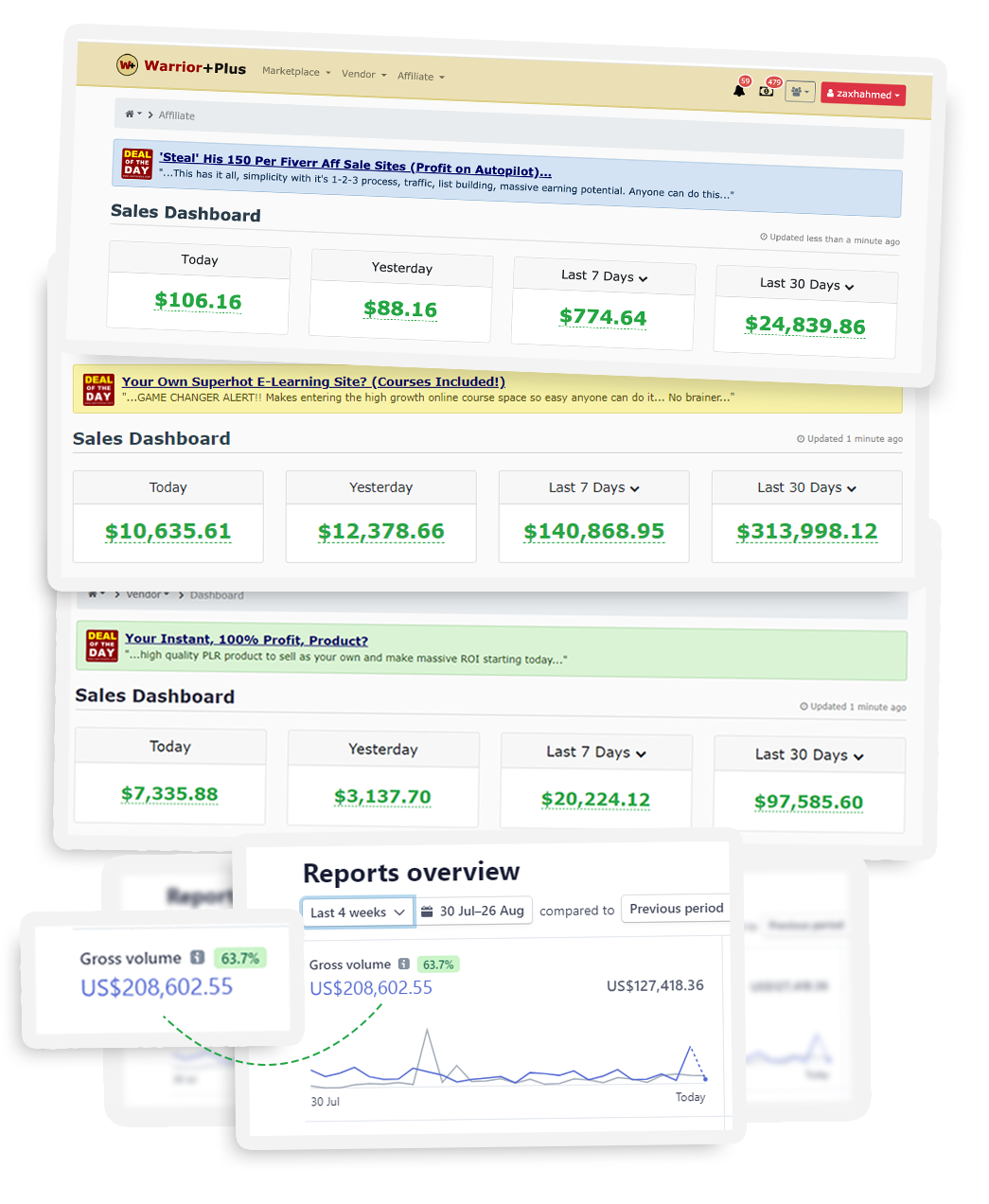989x1204 pixels.
Task: Click Deal of the Day icon beside 100% Profit link
Action: coord(102,646)
